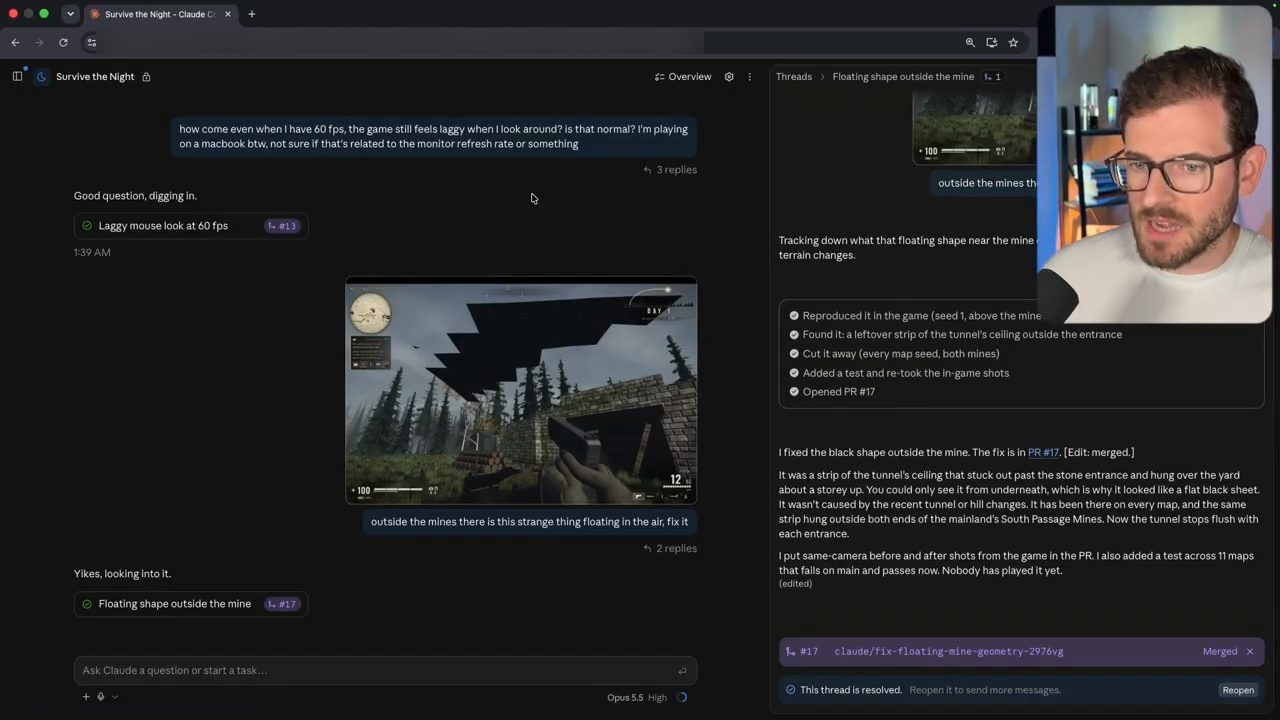
Task: Click the moon project icon
Action: (x=41, y=76)
